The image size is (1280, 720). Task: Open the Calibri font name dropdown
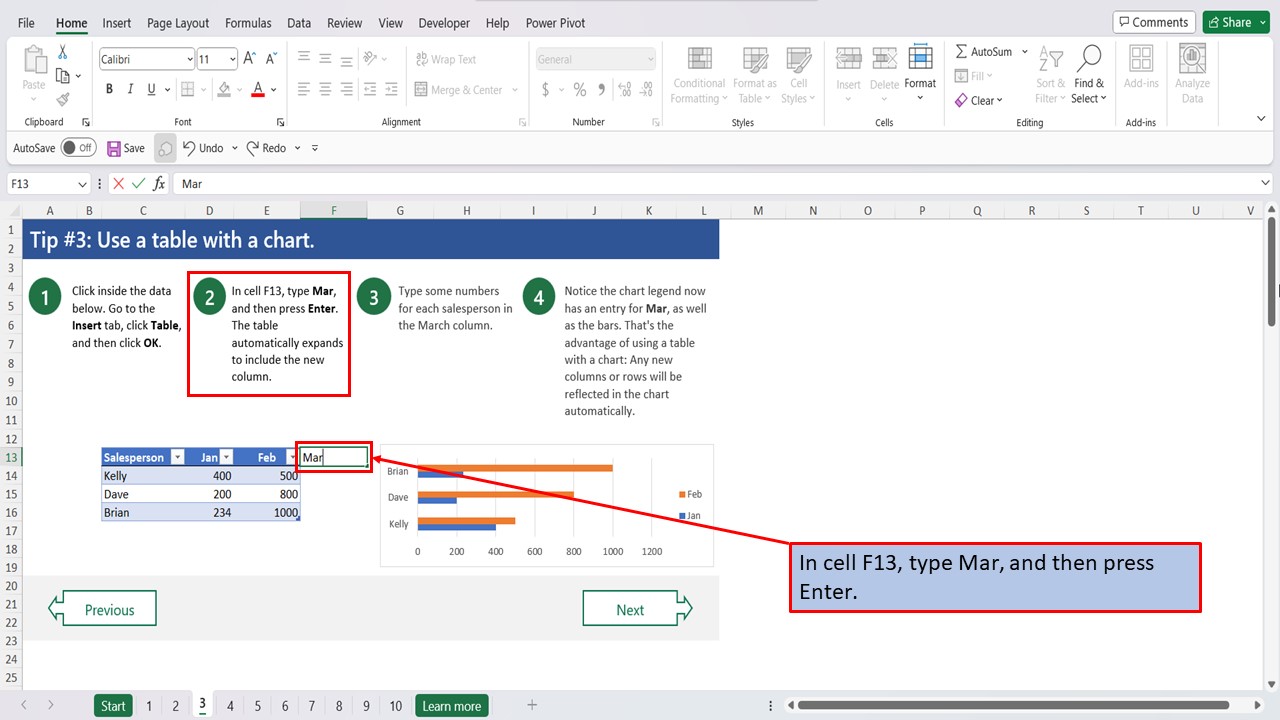[190, 60]
